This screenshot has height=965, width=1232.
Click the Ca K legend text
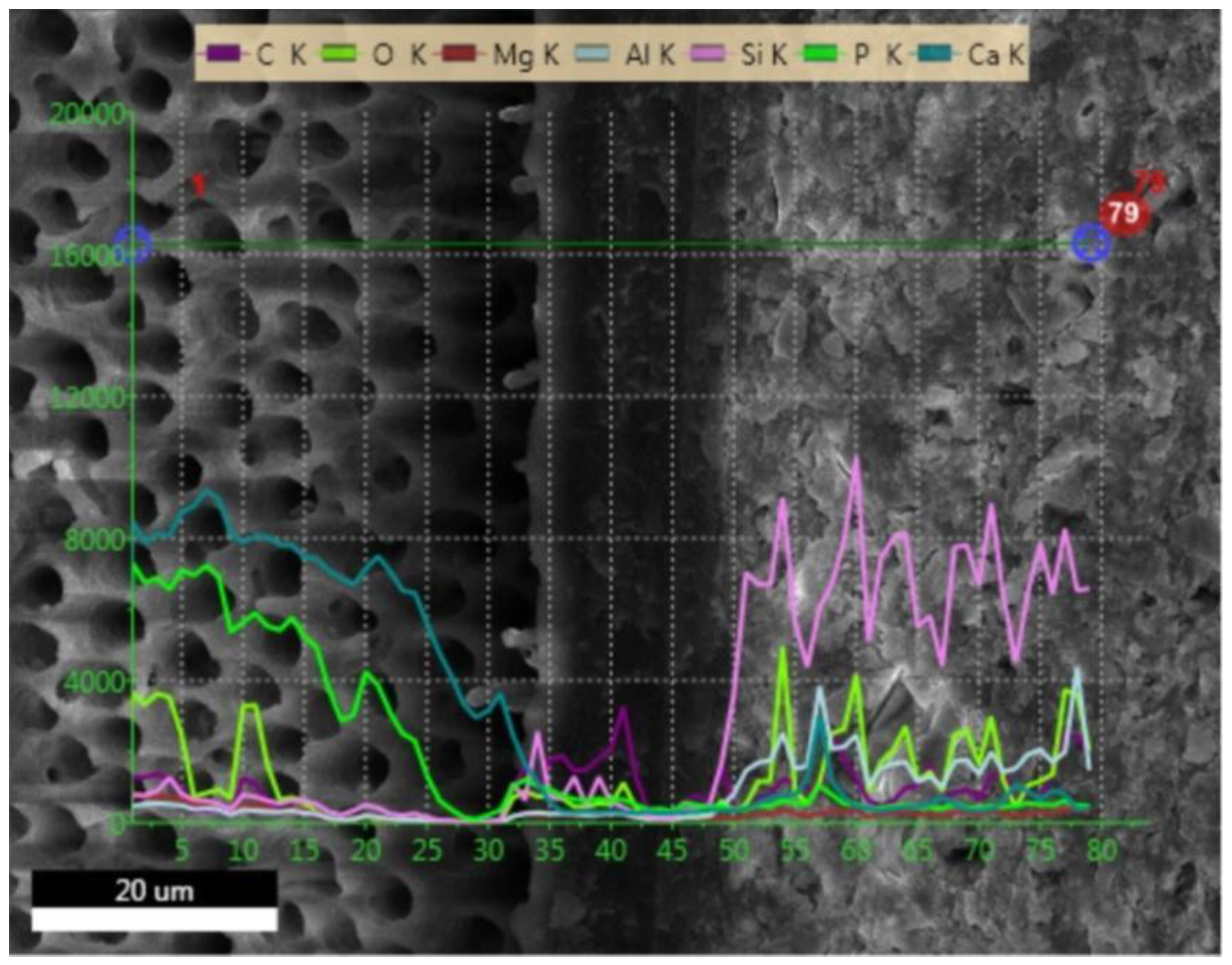pos(996,55)
